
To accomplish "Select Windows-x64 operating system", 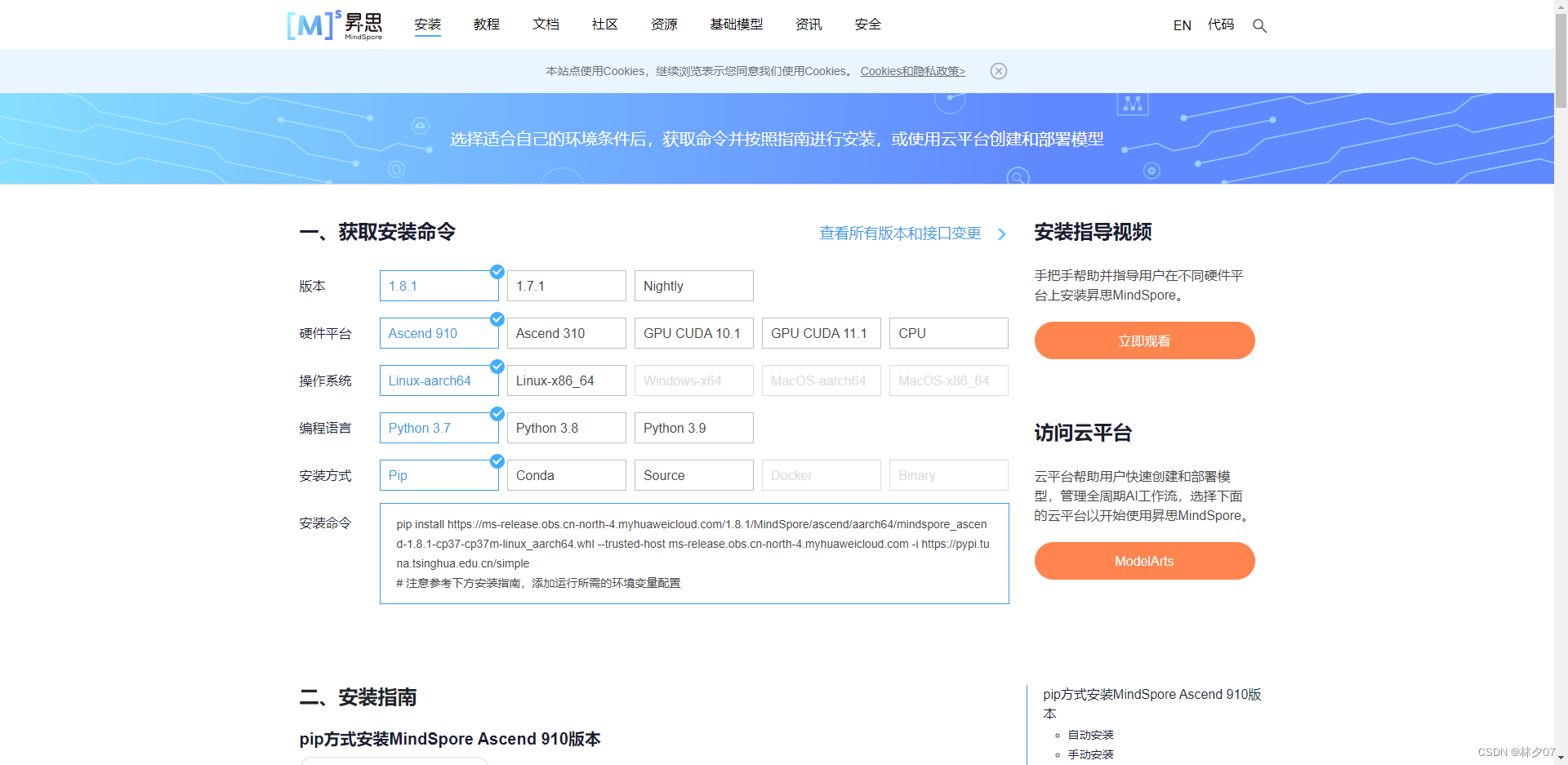I will click(694, 380).
